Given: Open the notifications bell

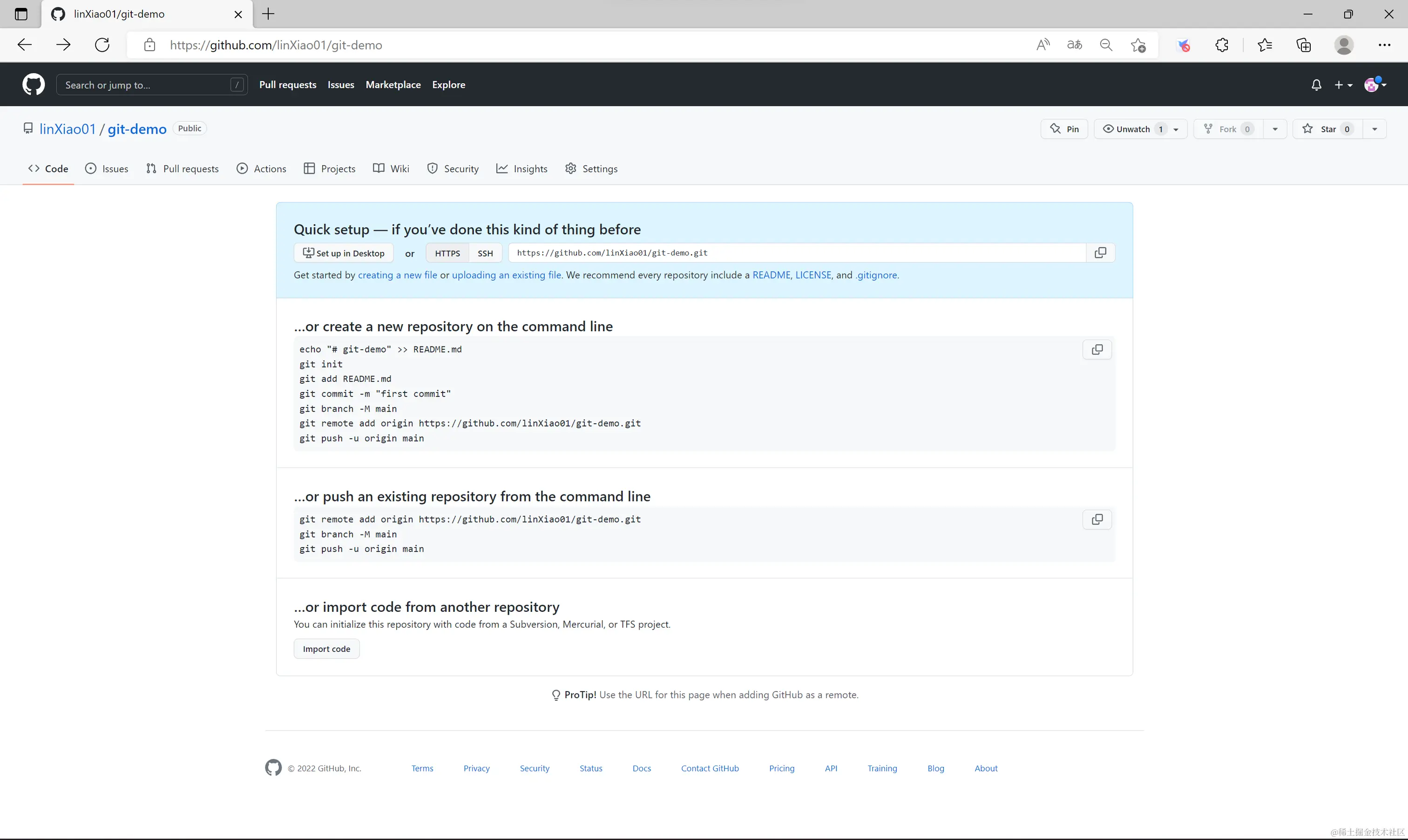Looking at the screenshot, I should click(1316, 85).
